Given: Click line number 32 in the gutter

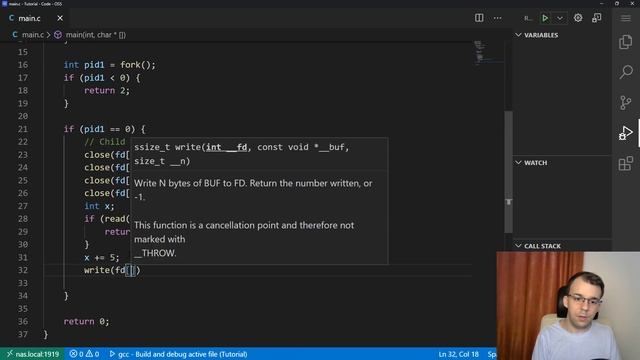Looking at the screenshot, I should point(23,270).
